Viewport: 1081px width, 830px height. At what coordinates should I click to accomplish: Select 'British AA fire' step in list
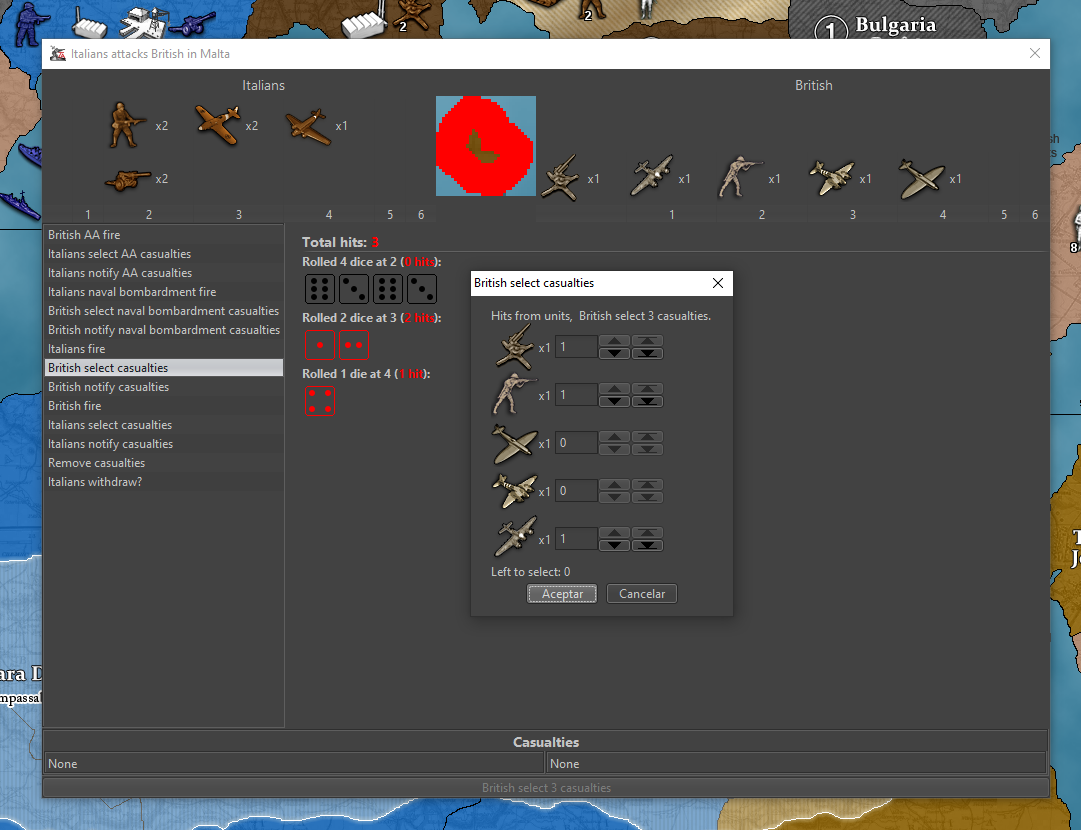pyautogui.click(x=84, y=235)
